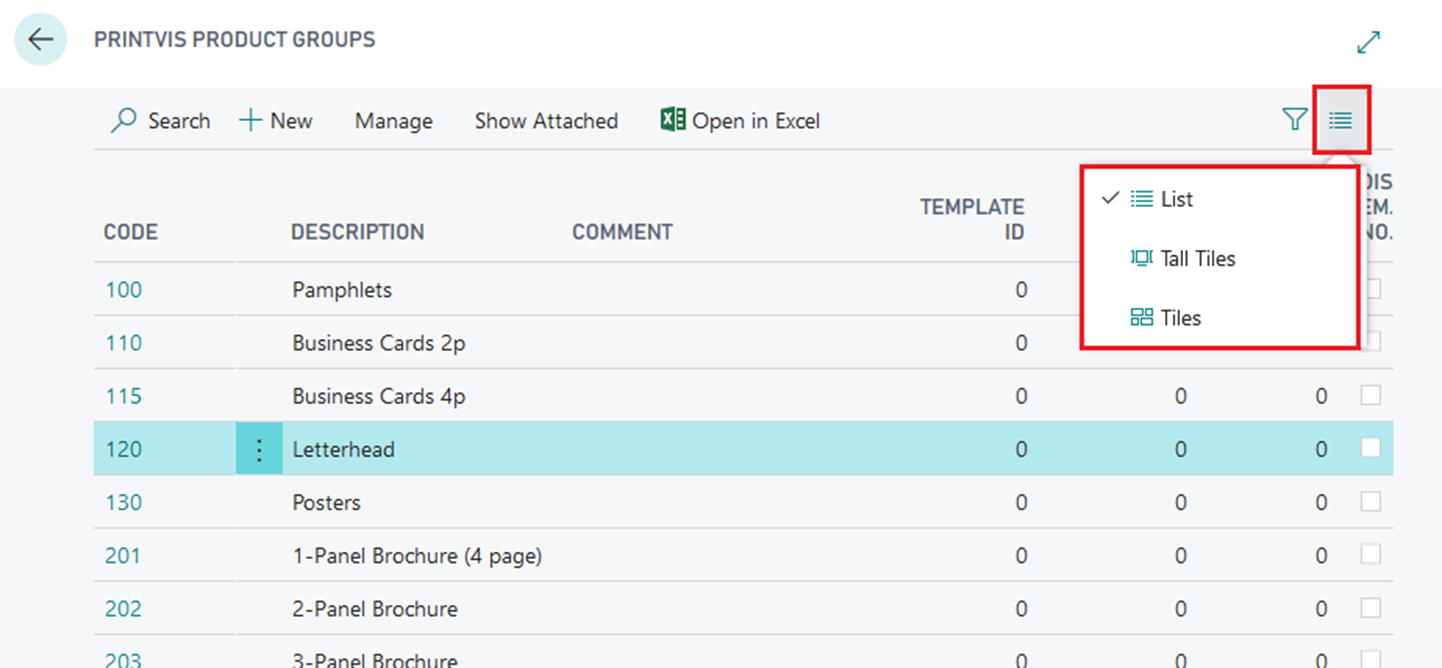Viewport: 1442px width, 668px height.
Task: Open product group code 100 link
Action: [124, 290]
